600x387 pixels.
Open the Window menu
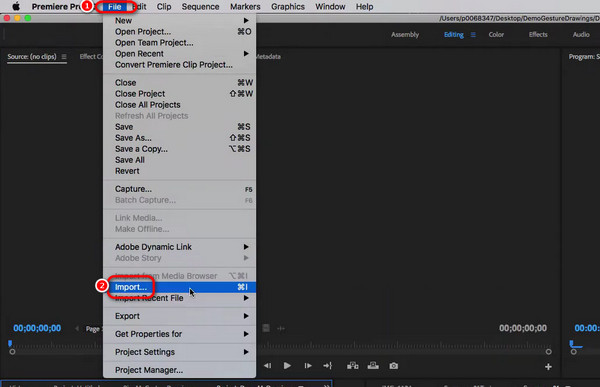click(x=330, y=7)
